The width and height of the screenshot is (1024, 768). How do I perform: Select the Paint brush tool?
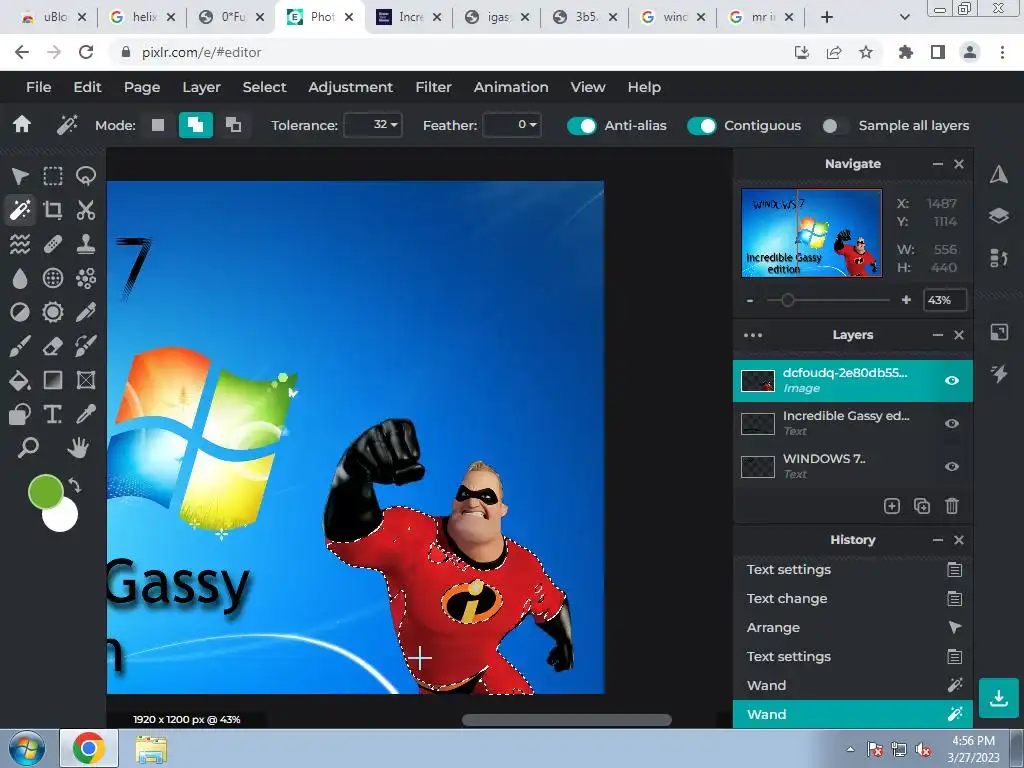[20, 346]
